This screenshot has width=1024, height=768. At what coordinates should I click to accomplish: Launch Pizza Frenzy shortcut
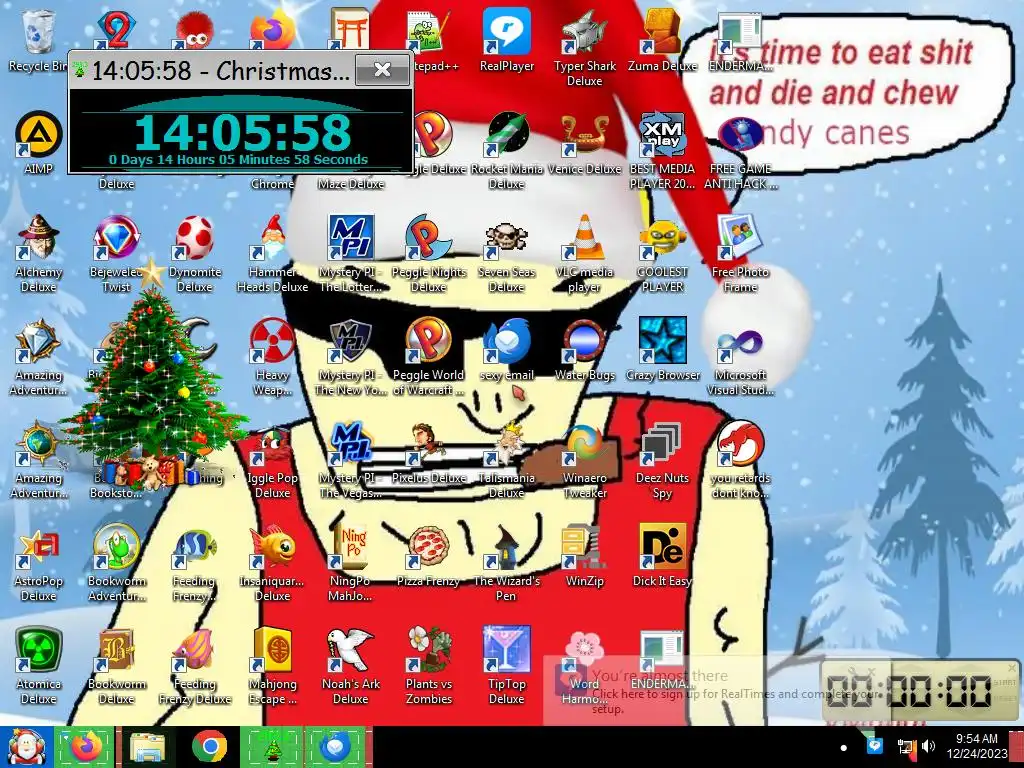click(428, 556)
